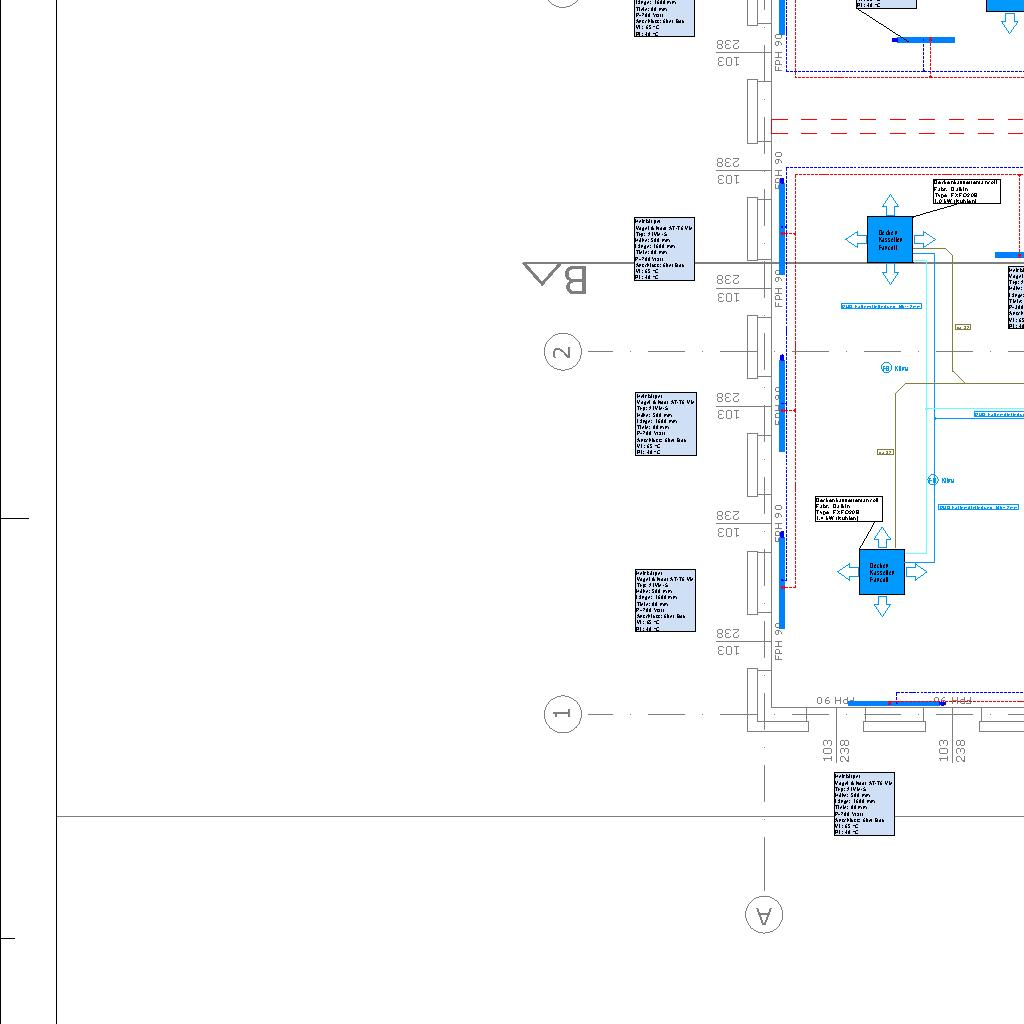Click the up arrow on the upper fan coil
The height and width of the screenshot is (1024, 1024).
pyautogui.click(x=890, y=205)
